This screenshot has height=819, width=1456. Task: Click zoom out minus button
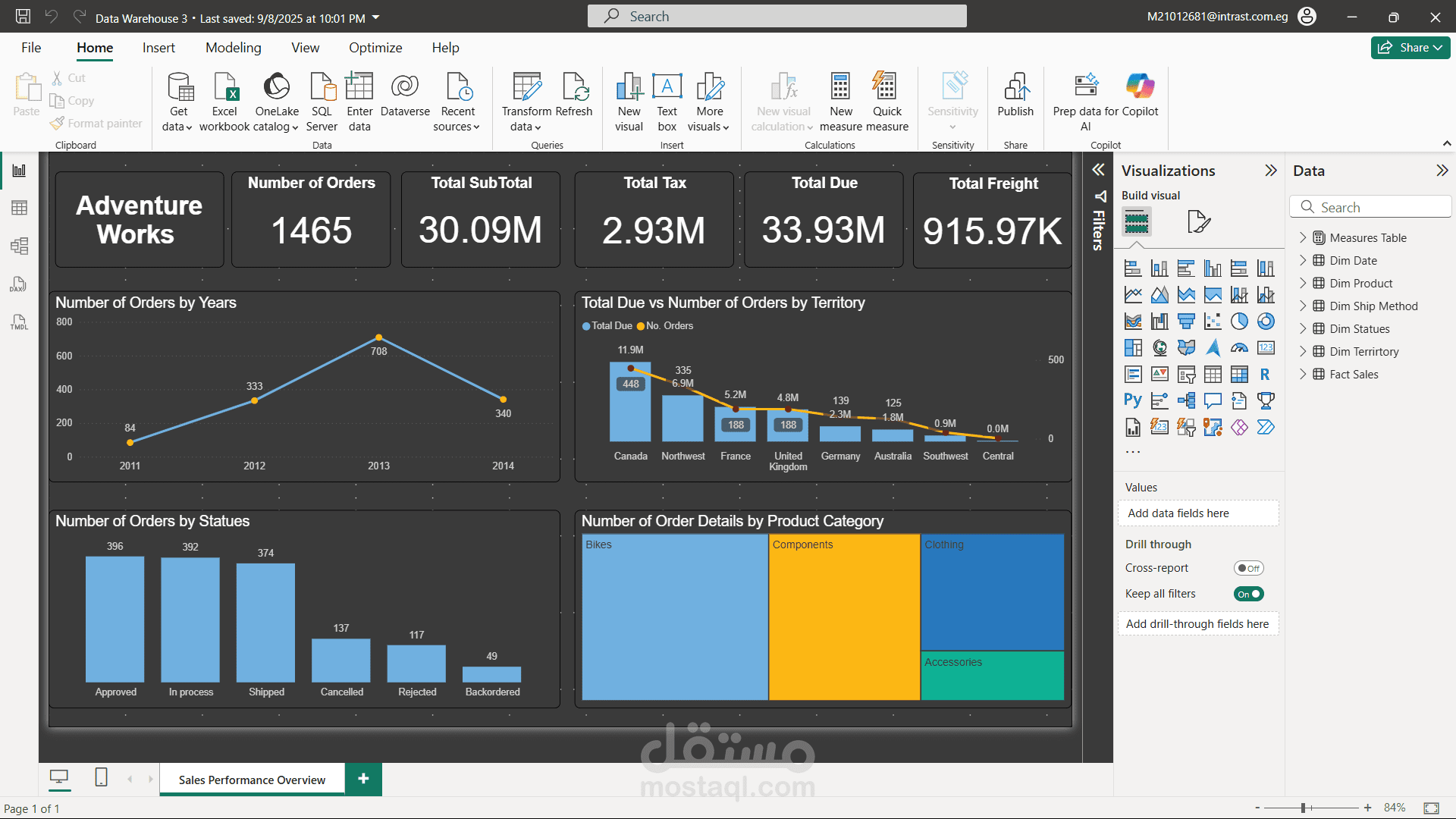click(x=1257, y=808)
